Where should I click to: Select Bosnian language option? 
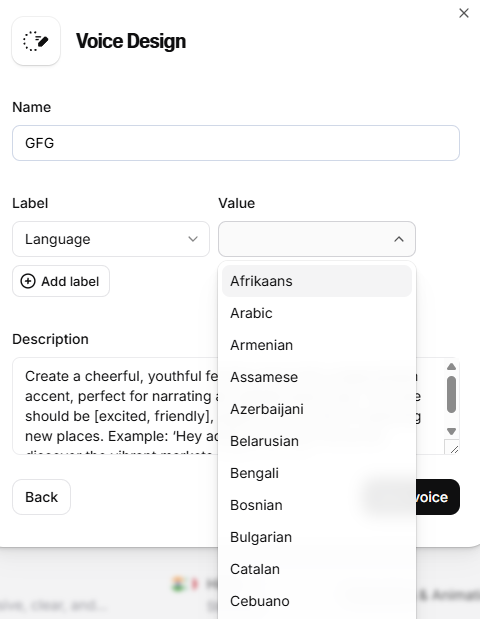(x=317, y=505)
